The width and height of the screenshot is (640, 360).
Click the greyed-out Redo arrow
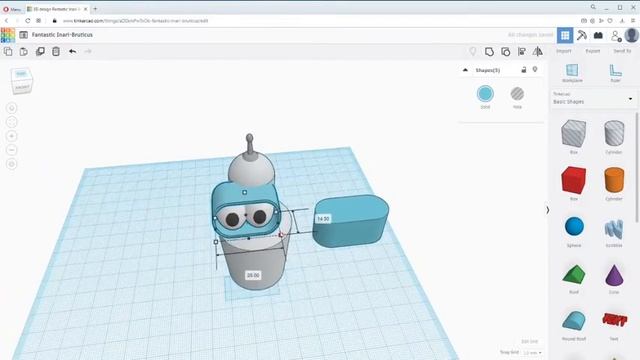(x=88, y=51)
